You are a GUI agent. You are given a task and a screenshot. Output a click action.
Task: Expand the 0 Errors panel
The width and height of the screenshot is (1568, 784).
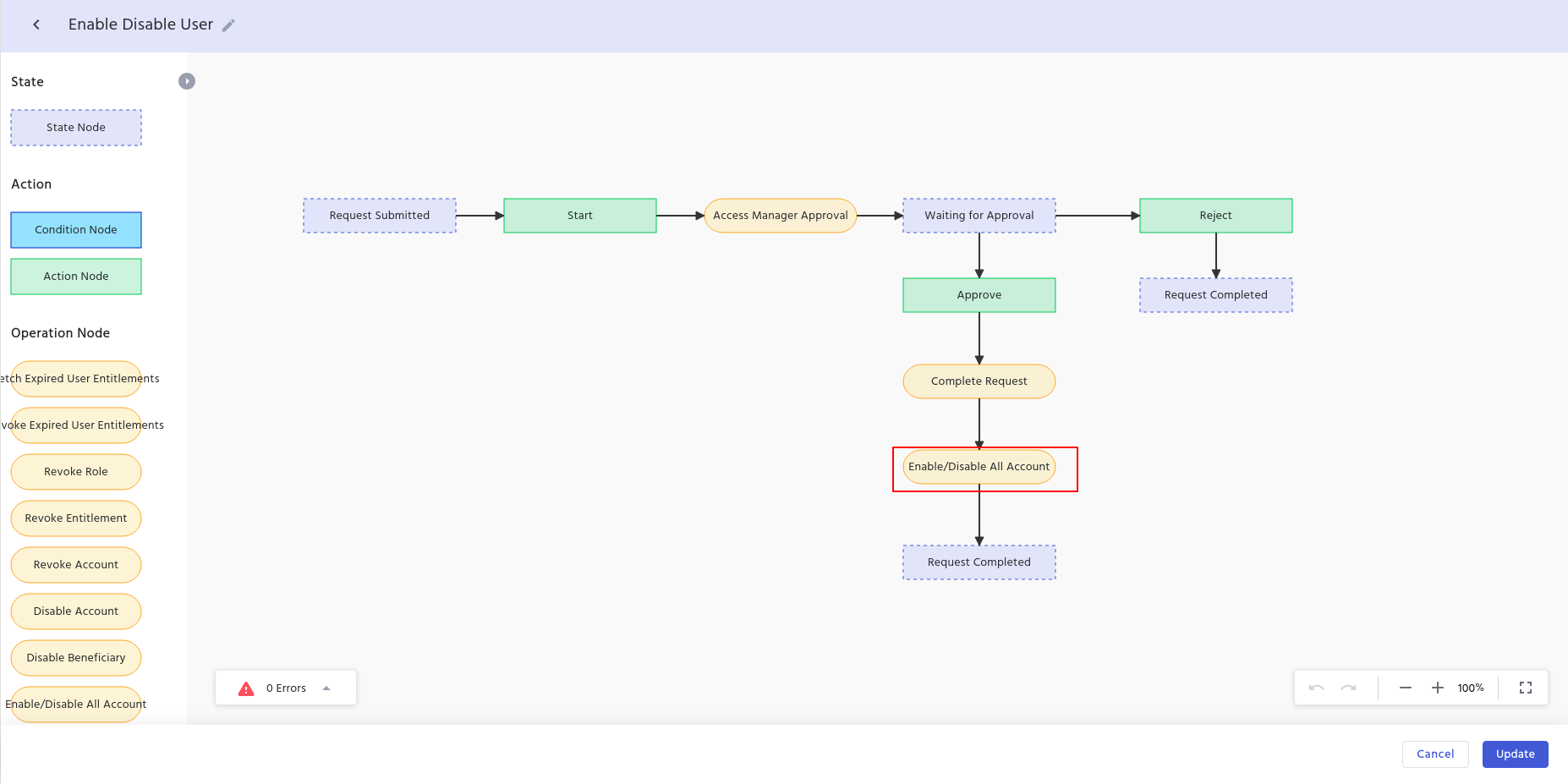click(326, 688)
